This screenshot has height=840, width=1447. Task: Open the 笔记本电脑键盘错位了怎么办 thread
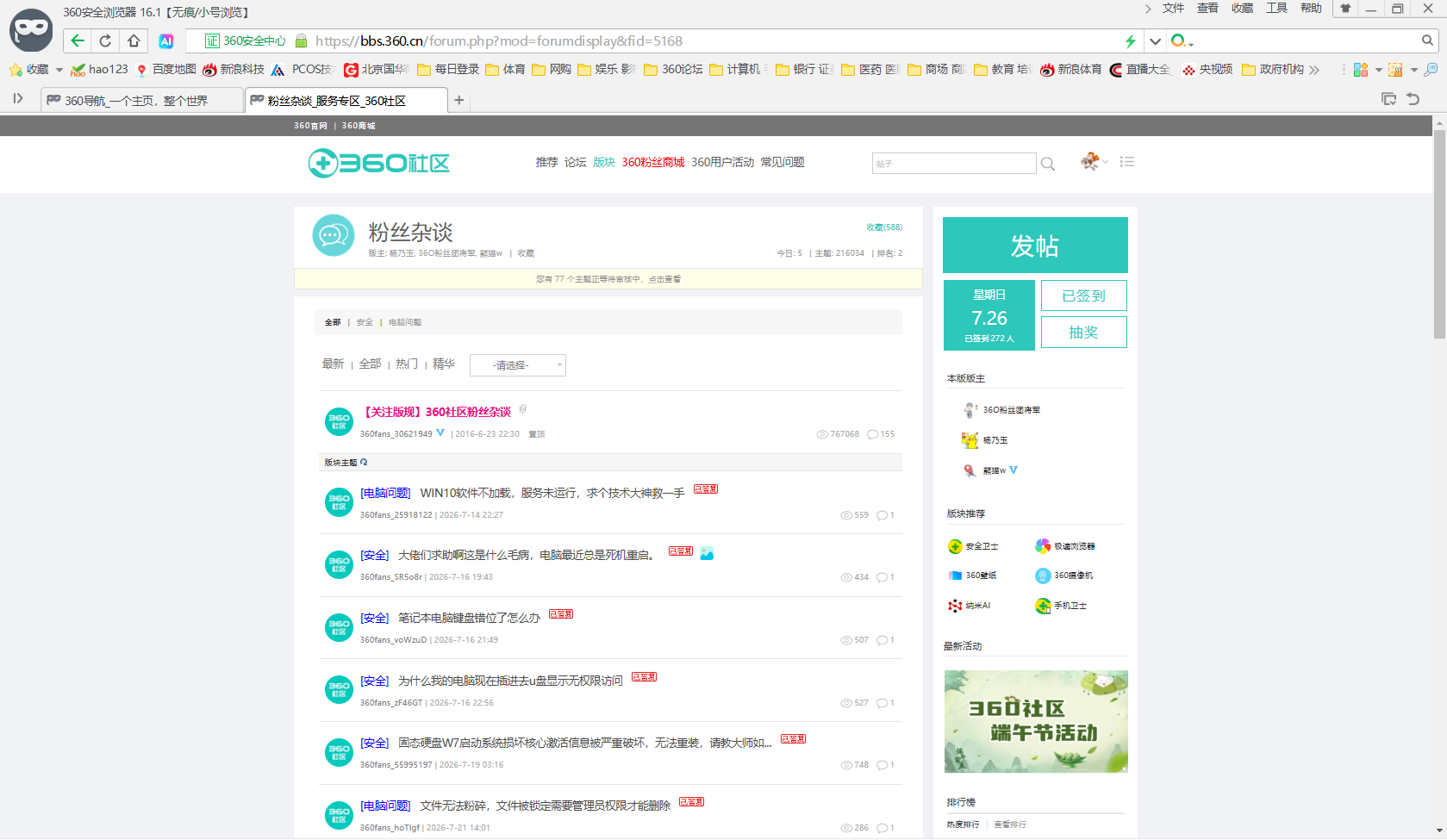click(x=469, y=618)
